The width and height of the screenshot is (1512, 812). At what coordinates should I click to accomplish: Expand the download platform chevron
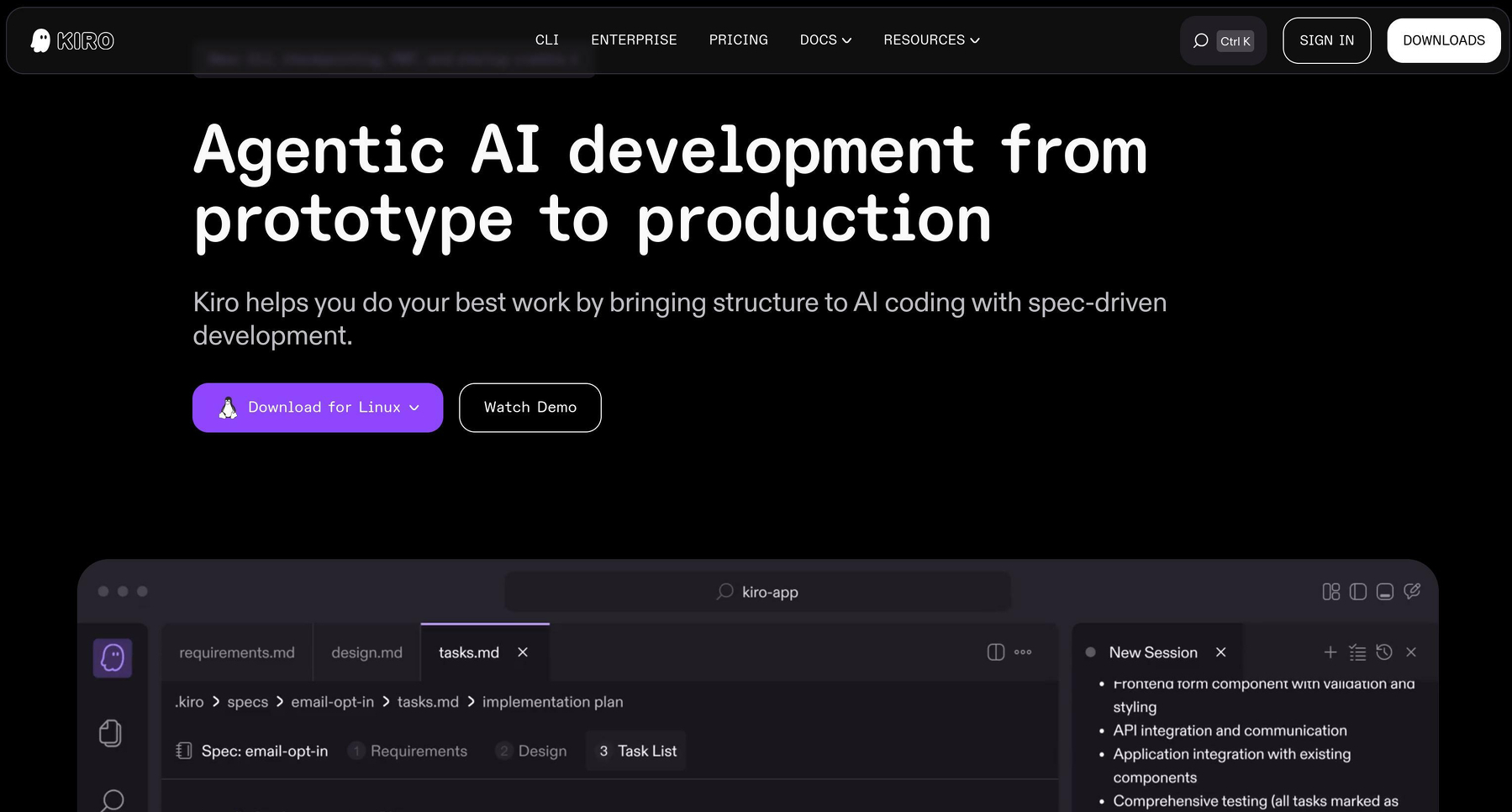point(414,408)
